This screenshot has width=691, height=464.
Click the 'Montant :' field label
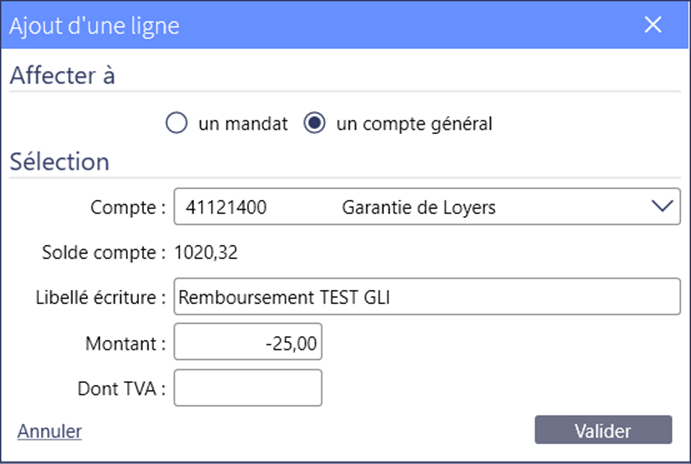coord(126,343)
